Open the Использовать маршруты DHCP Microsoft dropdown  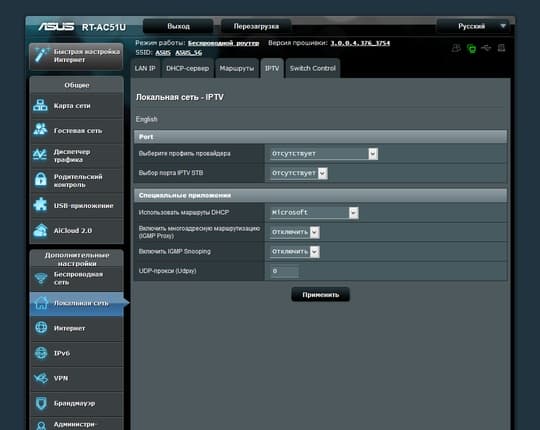(314, 213)
